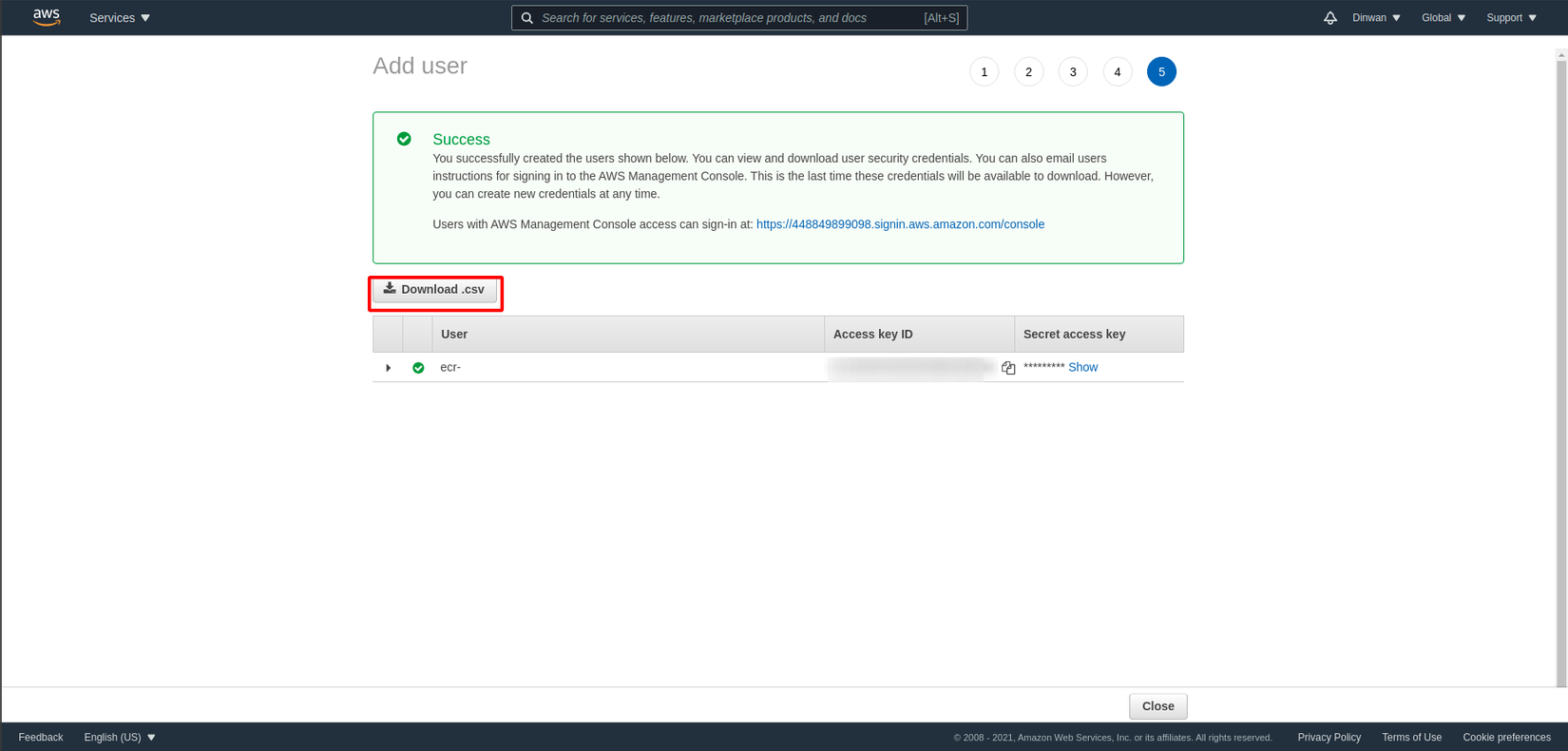Open the Support dropdown menu
Screen dimensions: 1568x751
click(1511, 18)
